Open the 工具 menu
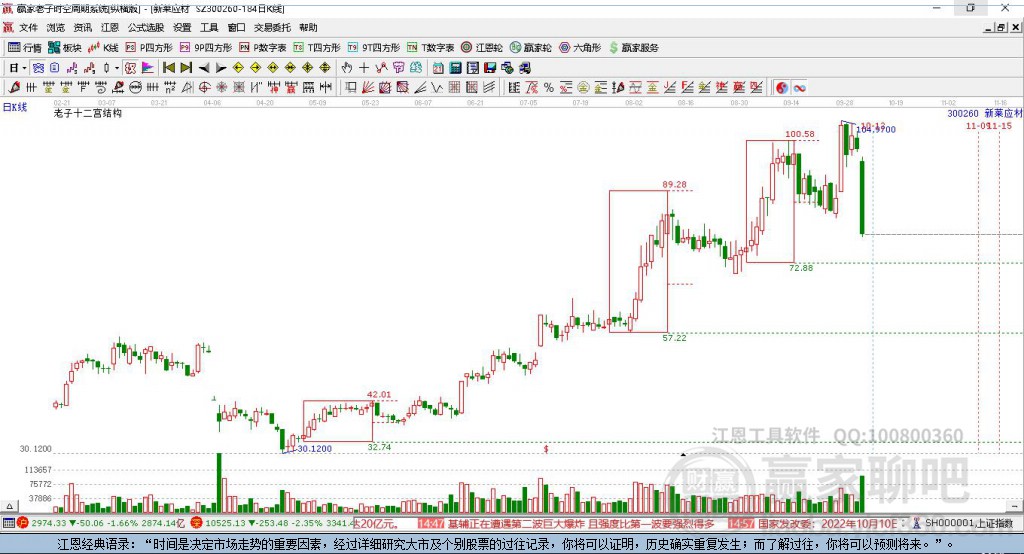1024x554 pixels. (209, 27)
